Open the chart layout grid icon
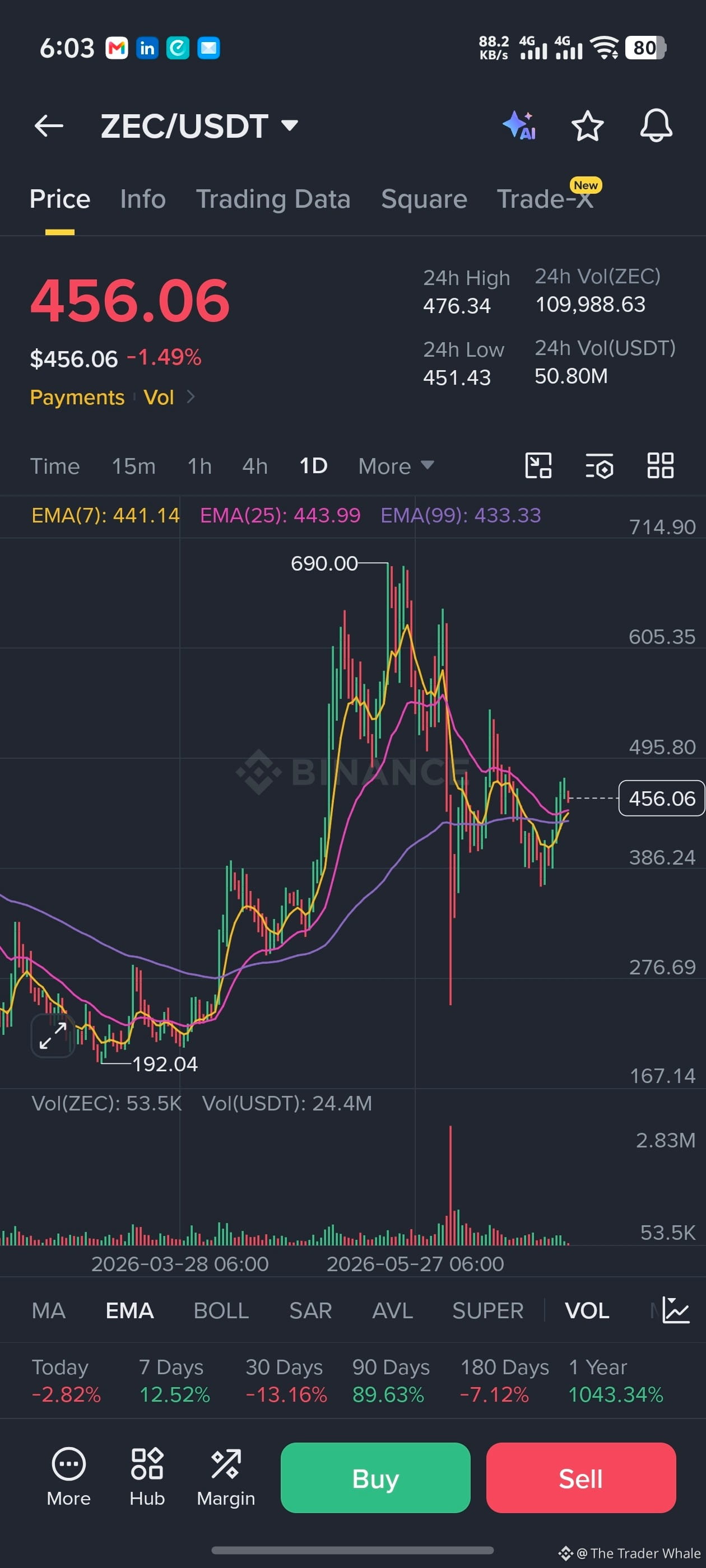Viewport: 706px width, 1568px height. pos(660,466)
